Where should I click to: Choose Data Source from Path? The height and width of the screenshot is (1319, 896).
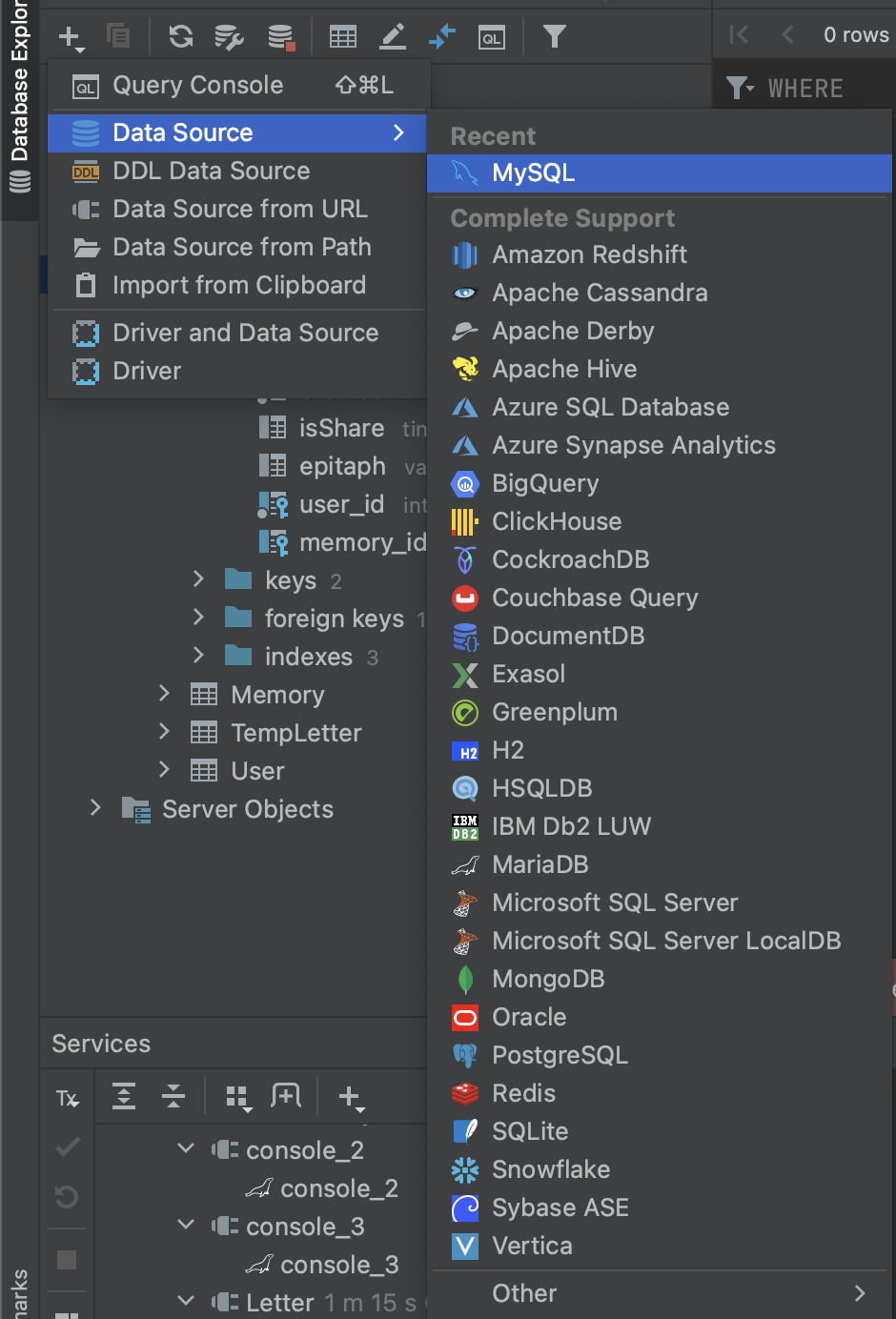click(238, 247)
